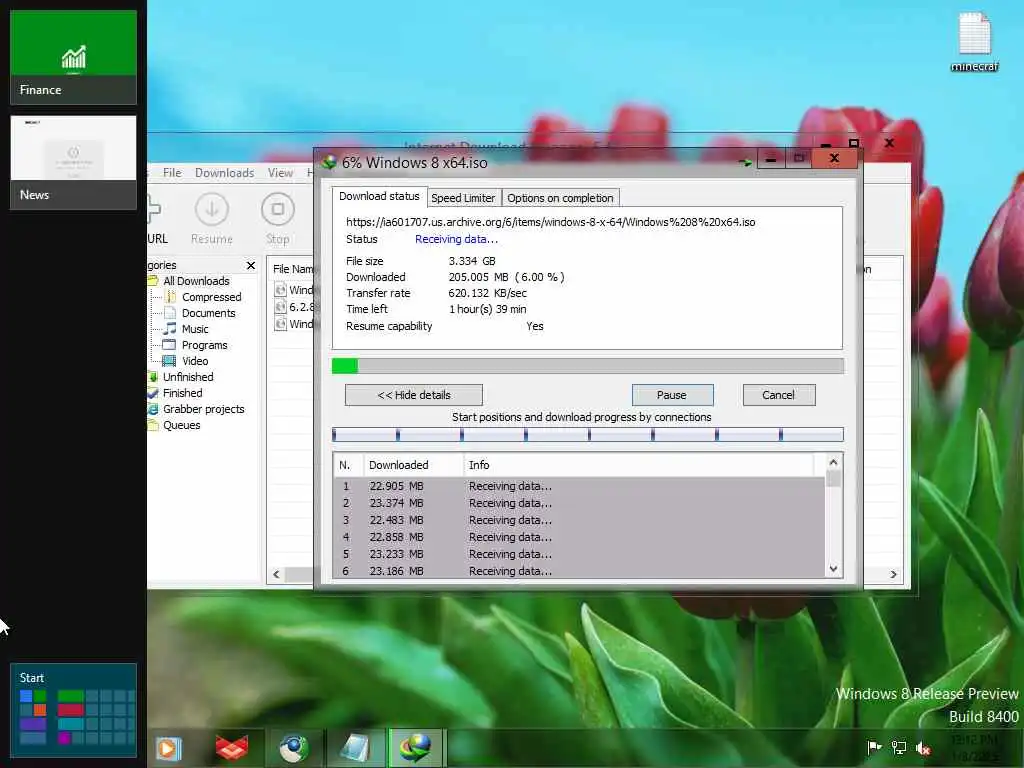Select the Video category

pos(195,361)
